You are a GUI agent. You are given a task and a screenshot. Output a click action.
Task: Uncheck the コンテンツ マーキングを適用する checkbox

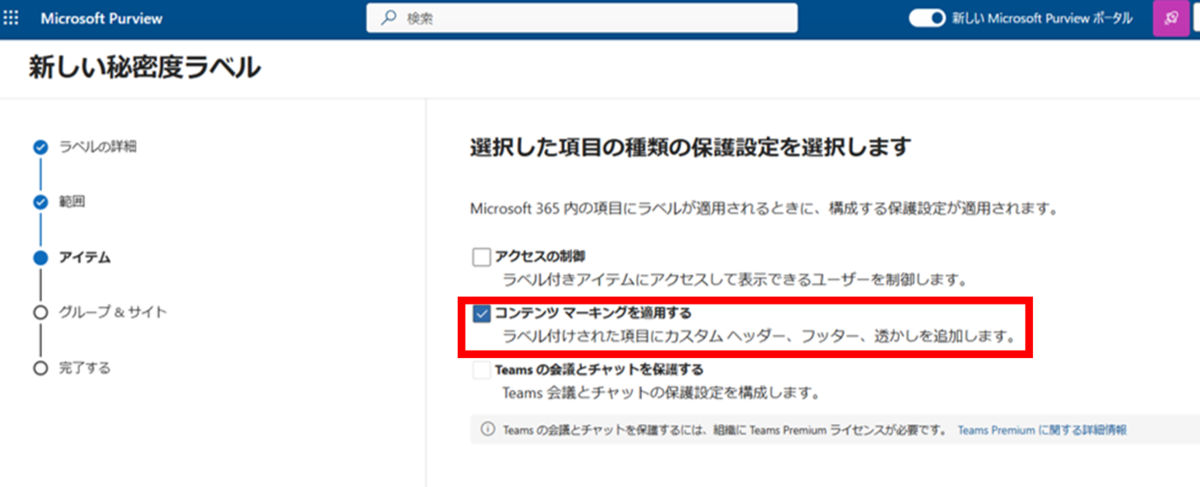pyautogui.click(x=482, y=314)
